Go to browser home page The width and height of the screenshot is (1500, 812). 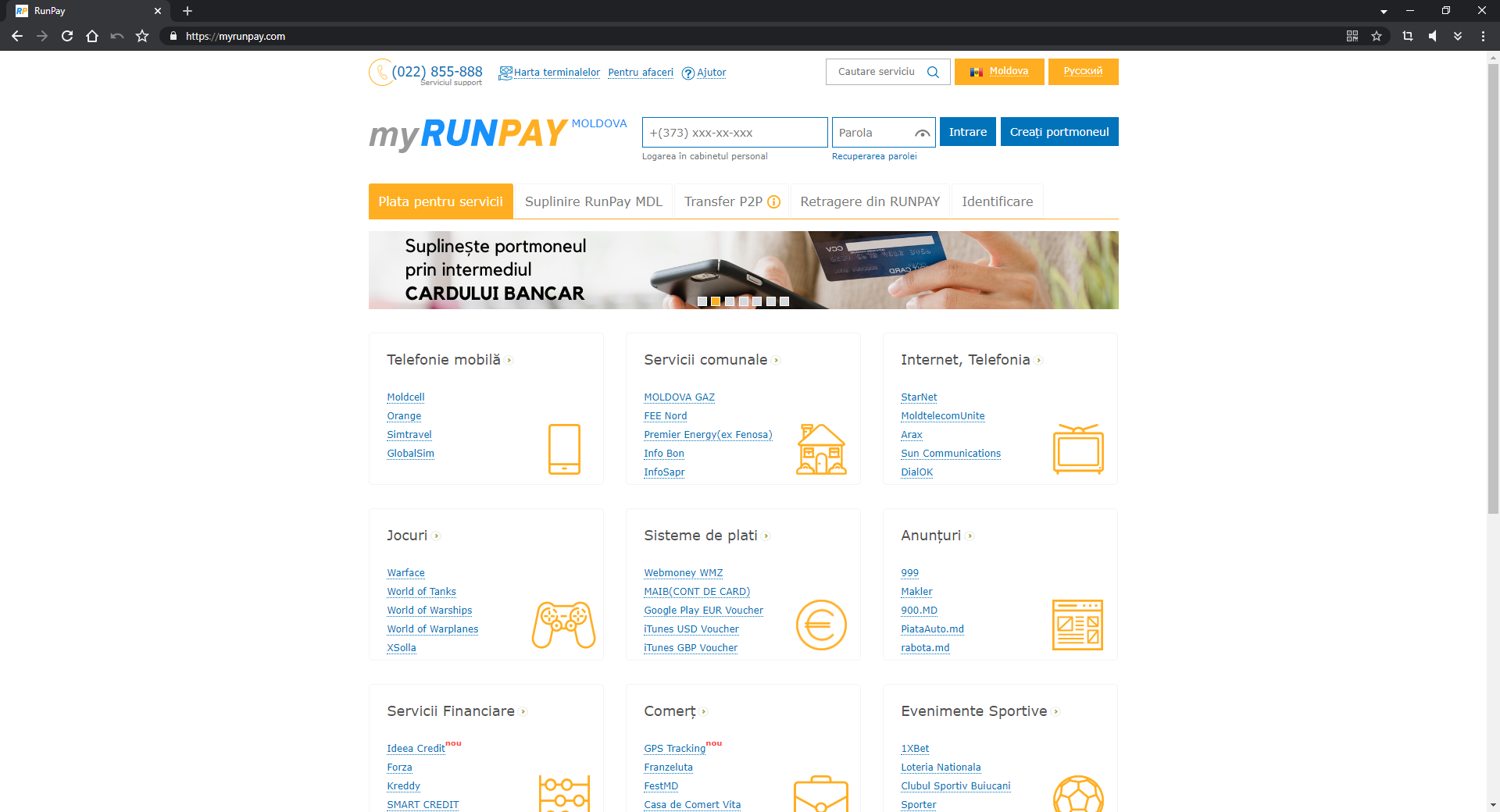pyautogui.click(x=92, y=36)
